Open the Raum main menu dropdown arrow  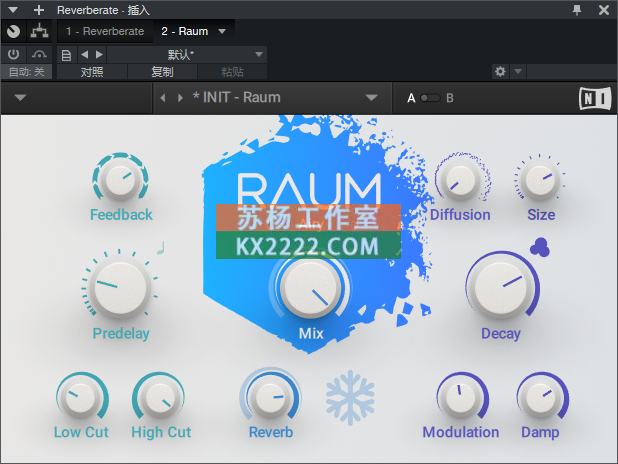(x=20, y=97)
